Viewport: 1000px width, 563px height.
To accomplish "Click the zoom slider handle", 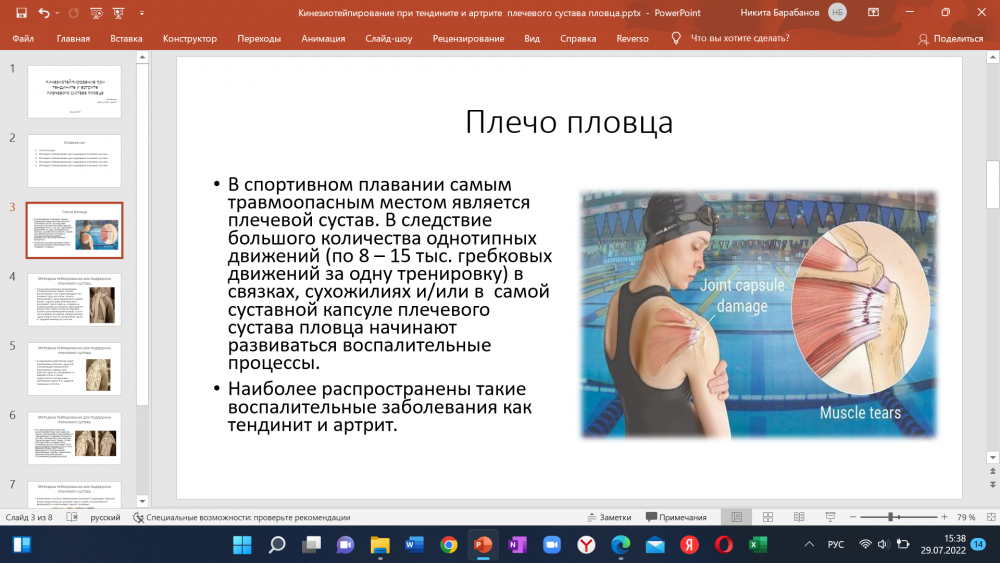I will point(890,517).
